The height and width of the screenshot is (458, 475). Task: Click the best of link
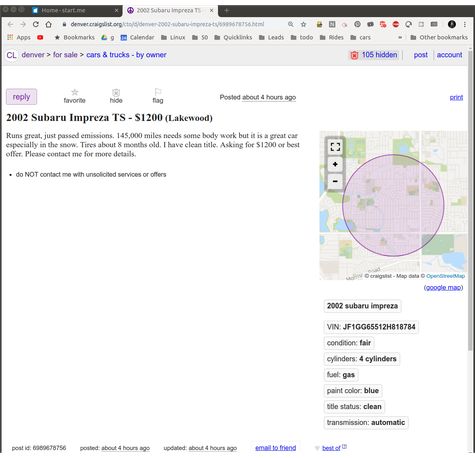[x=331, y=448]
